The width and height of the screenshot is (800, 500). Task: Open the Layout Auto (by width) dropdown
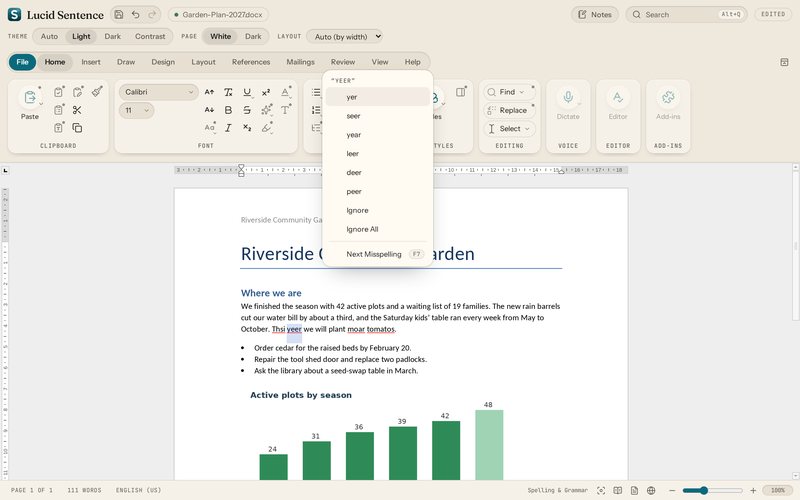[x=344, y=36]
